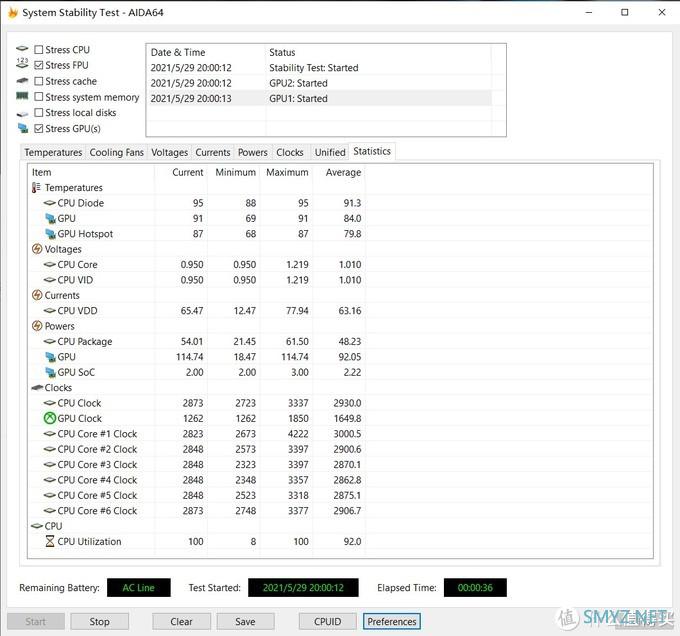Image resolution: width=680 pixels, height=636 pixels.
Task: Click the Stress GPU(s) monitor icon
Action: click(23, 128)
